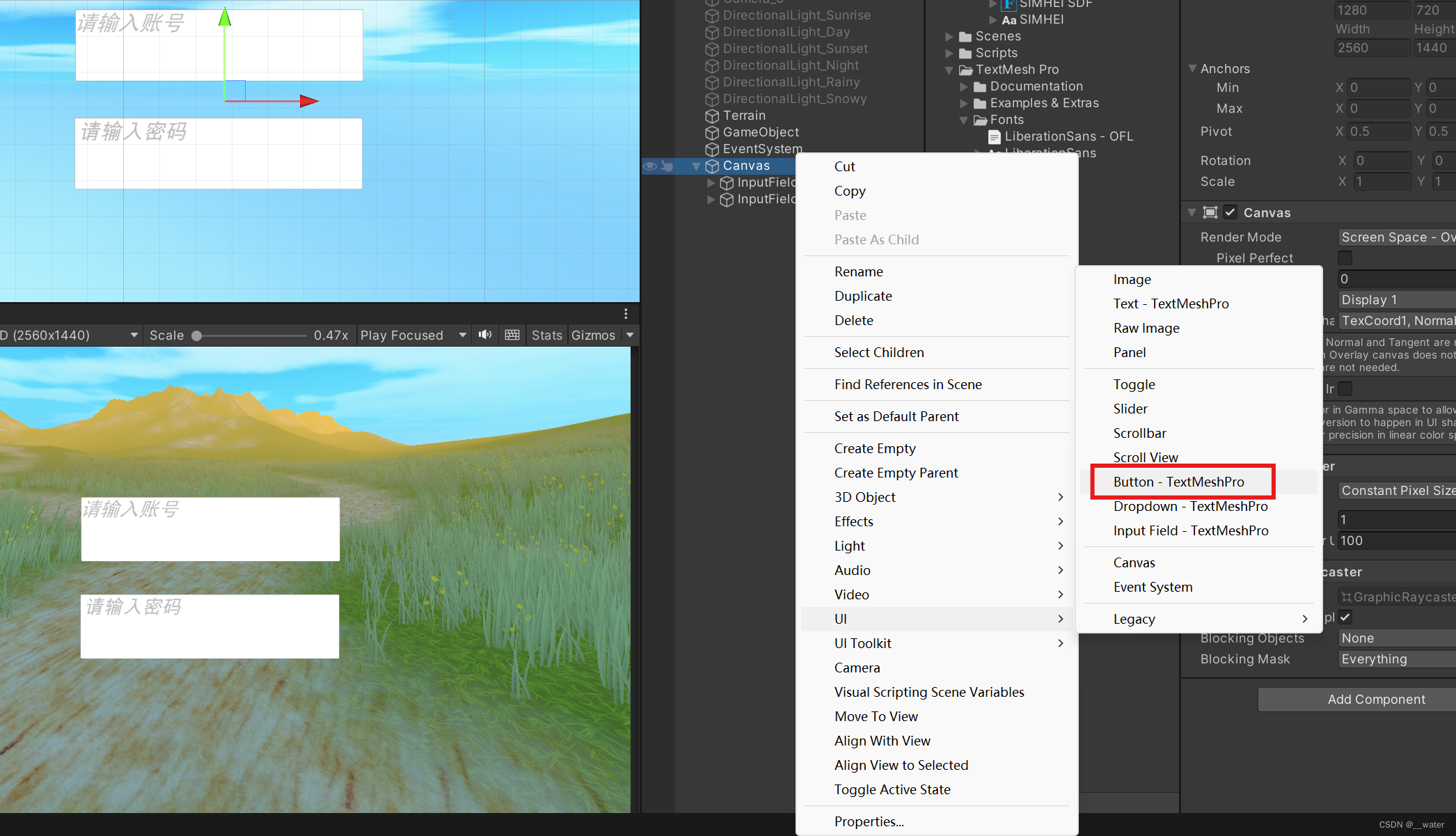Mute audio with the speaker icon

pyautogui.click(x=485, y=335)
